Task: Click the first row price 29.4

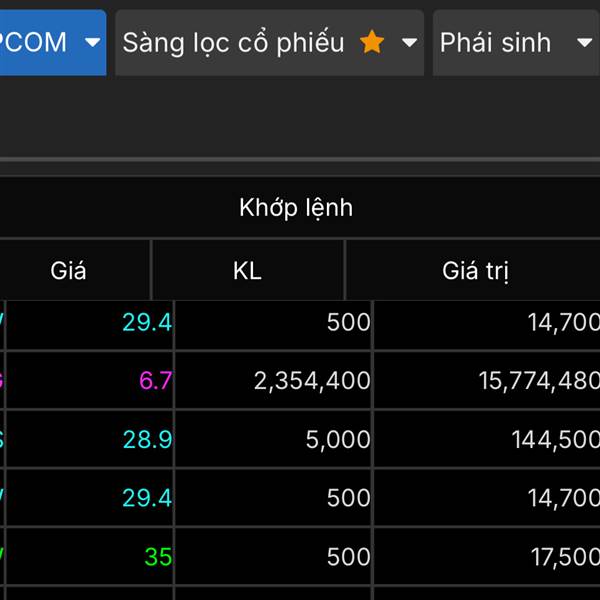Action: (x=147, y=322)
